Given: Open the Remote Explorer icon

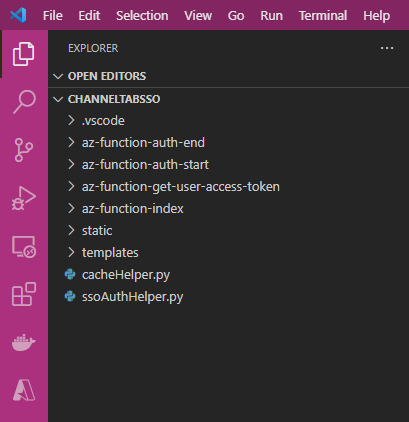Looking at the screenshot, I should click(24, 247).
